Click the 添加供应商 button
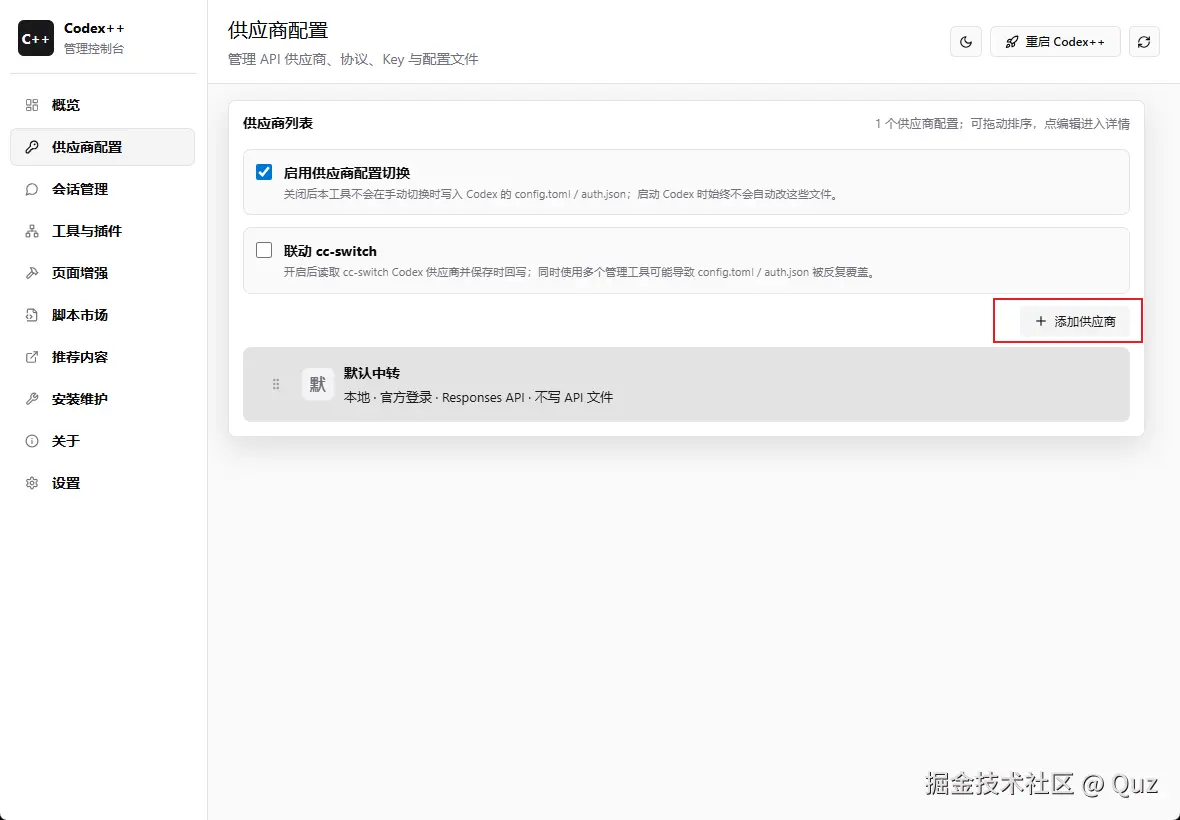 pyautogui.click(x=1075, y=321)
